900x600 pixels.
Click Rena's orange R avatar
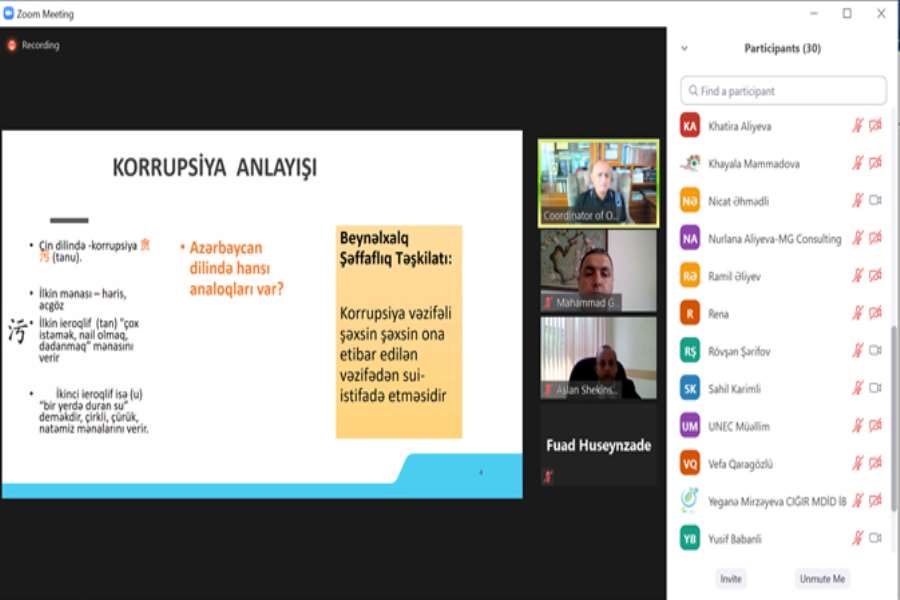point(690,313)
